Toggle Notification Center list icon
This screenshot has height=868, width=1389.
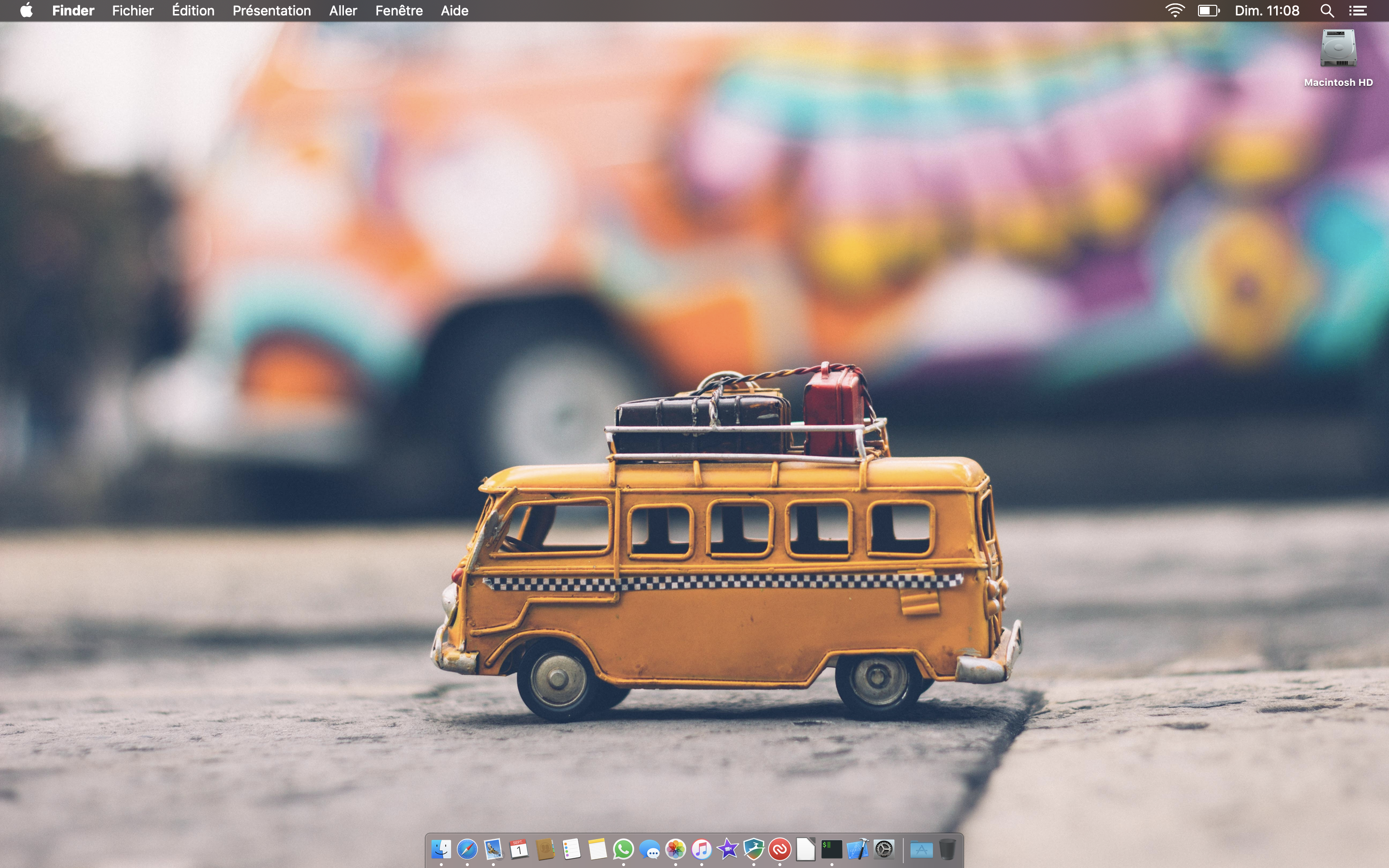coord(1358,10)
